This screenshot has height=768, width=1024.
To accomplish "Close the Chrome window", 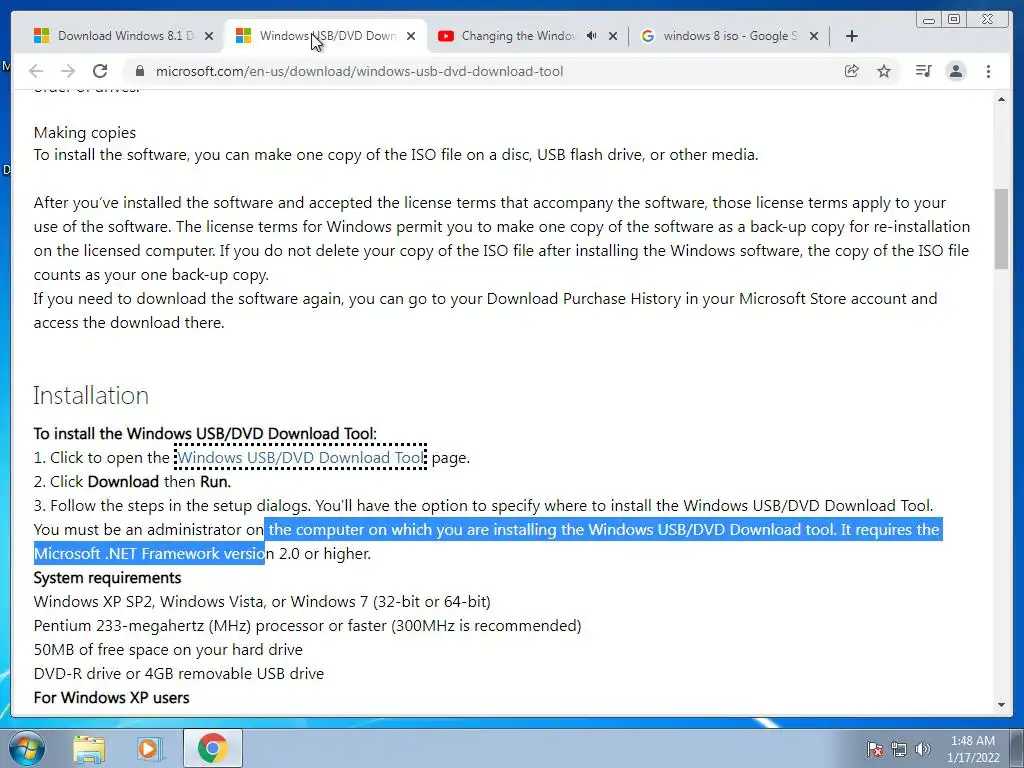I will tap(987, 20).
